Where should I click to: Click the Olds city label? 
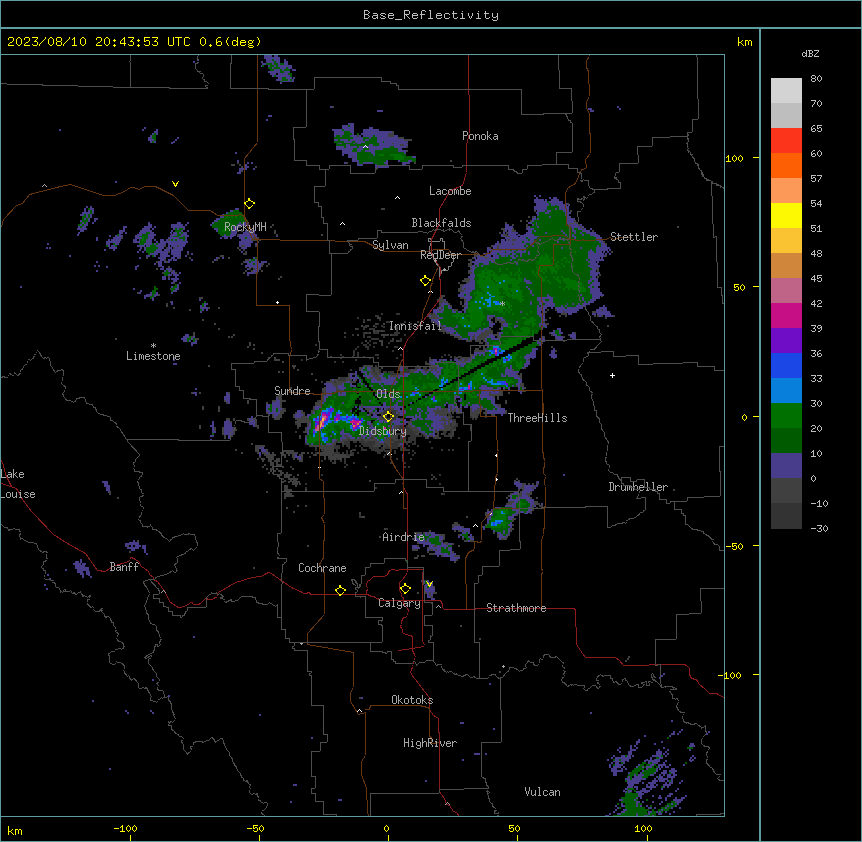[x=388, y=394]
